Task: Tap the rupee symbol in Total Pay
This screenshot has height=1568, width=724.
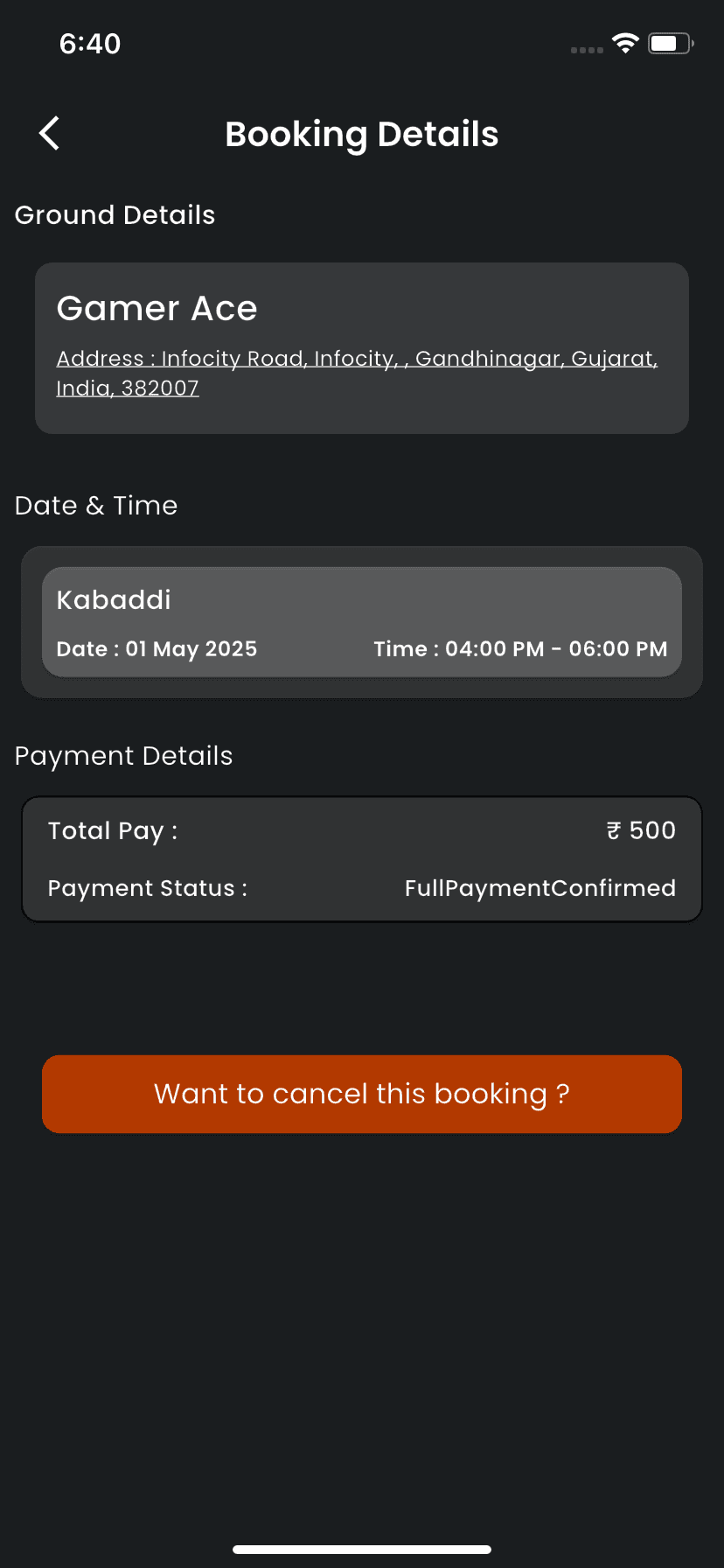Action: tap(614, 830)
